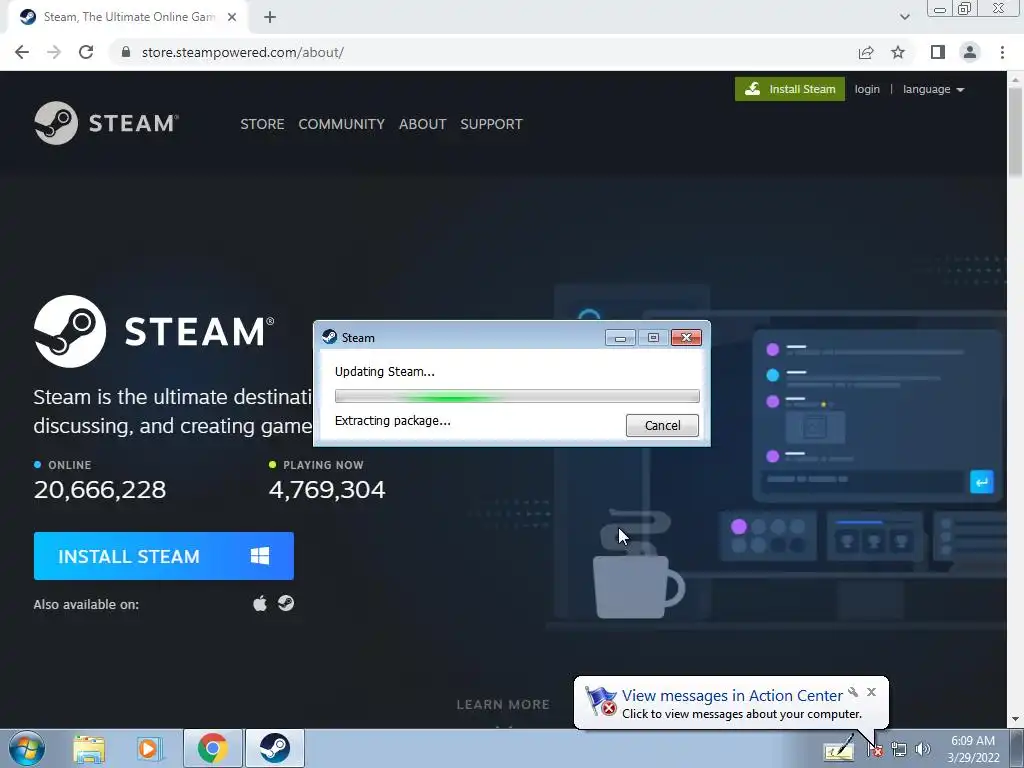
Task: Click the Apple macOS download icon
Action: [x=260, y=603]
